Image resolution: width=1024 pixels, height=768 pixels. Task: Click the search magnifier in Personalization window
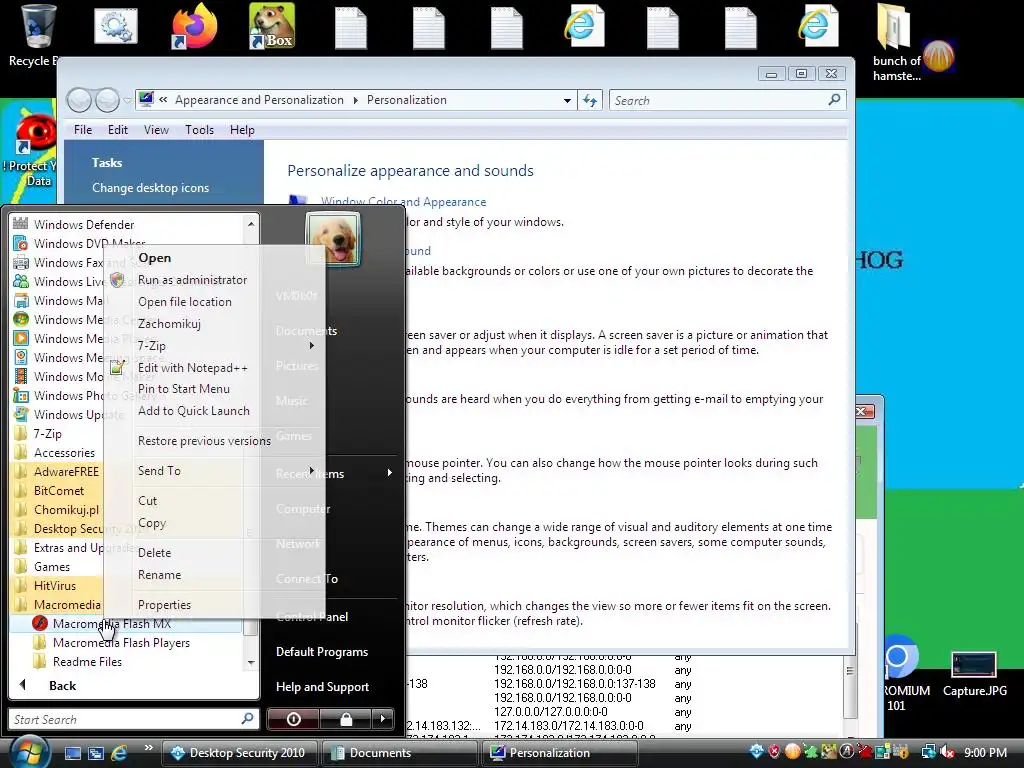(x=834, y=100)
